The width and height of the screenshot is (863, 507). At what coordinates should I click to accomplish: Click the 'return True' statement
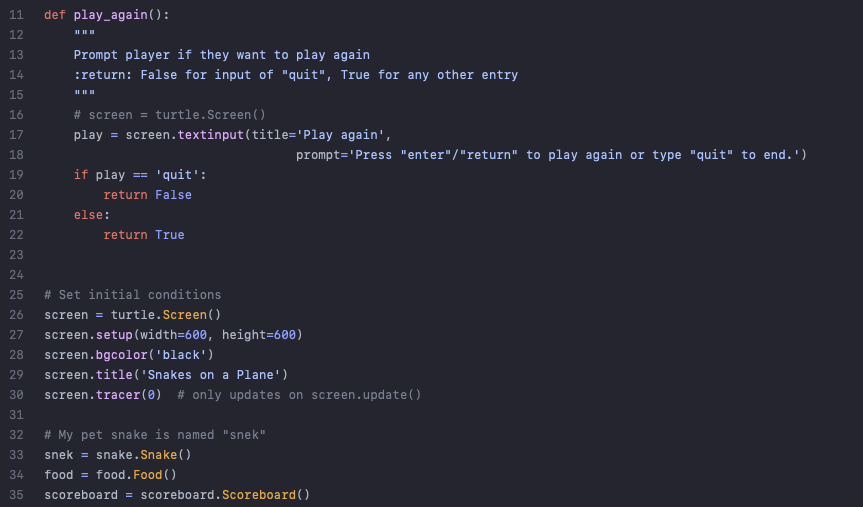(x=144, y=235)
